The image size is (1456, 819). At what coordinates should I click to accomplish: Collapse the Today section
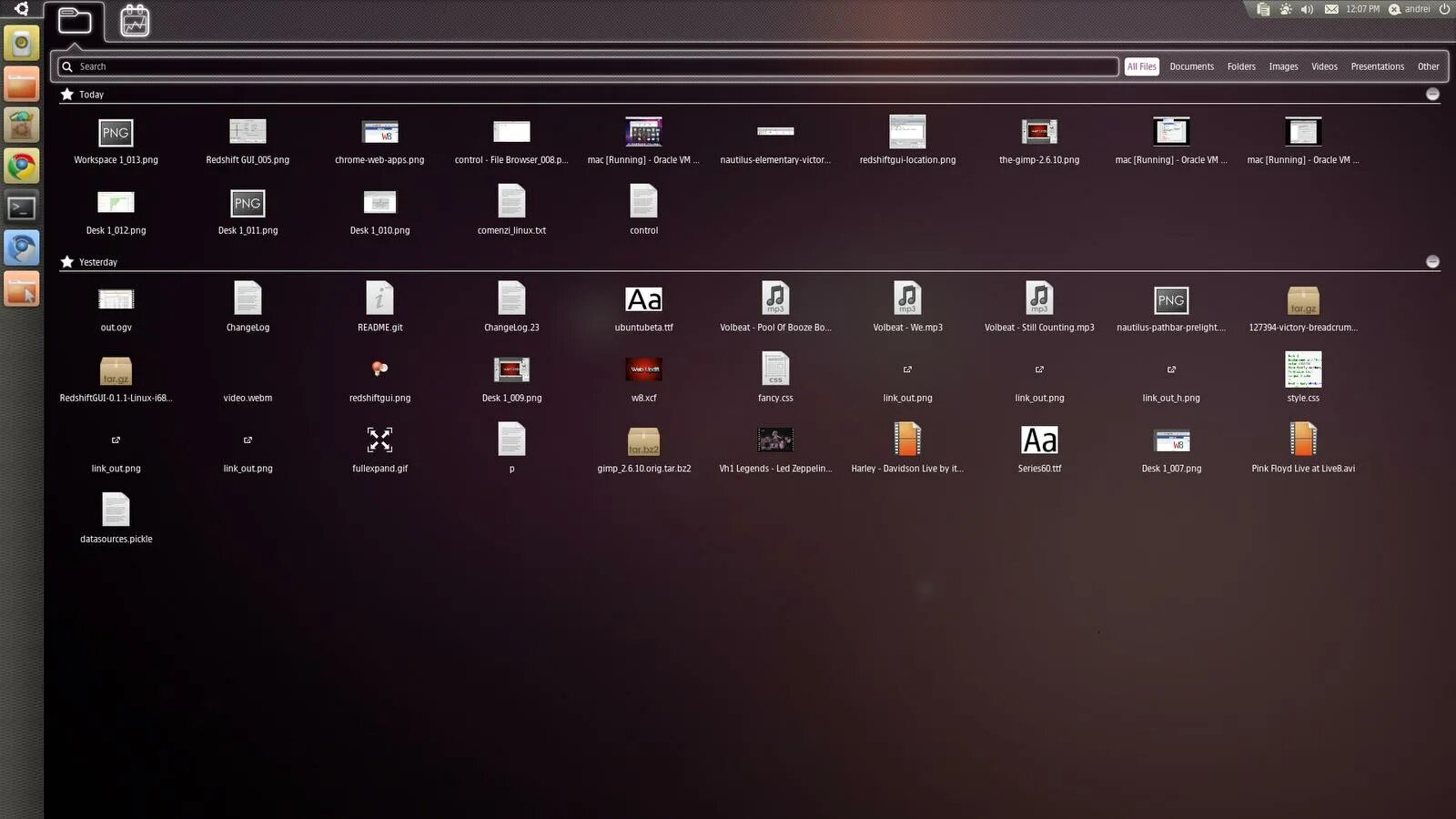pyautogui.click(x=1432, y=94)
